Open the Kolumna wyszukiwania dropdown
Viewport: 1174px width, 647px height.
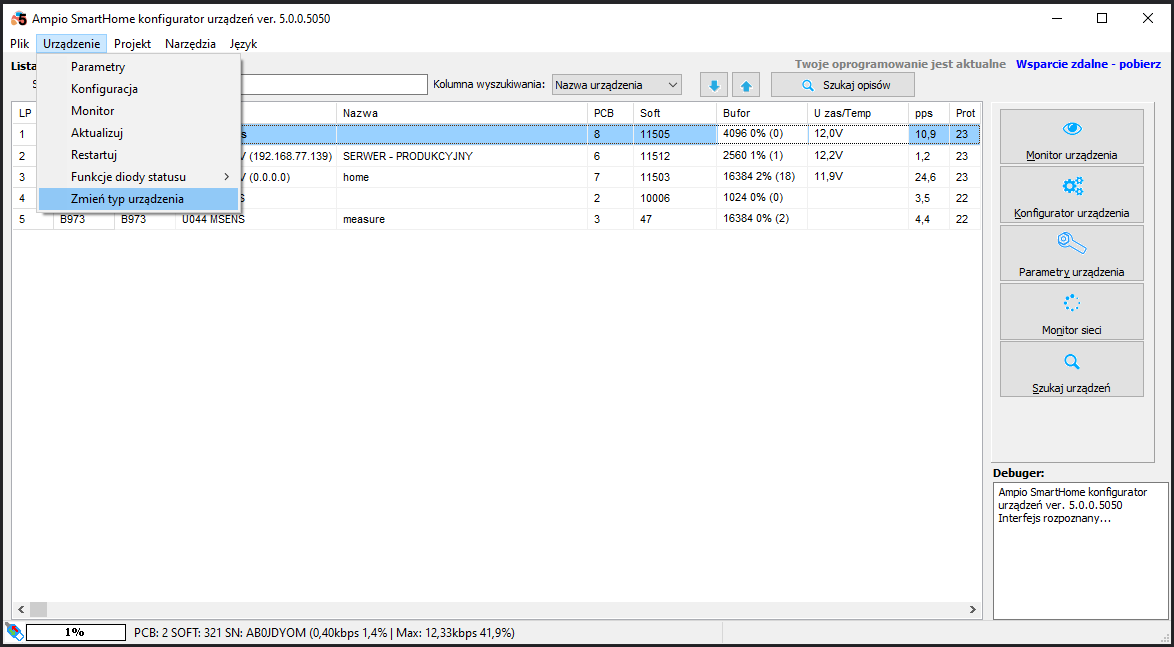coord(616,85)
